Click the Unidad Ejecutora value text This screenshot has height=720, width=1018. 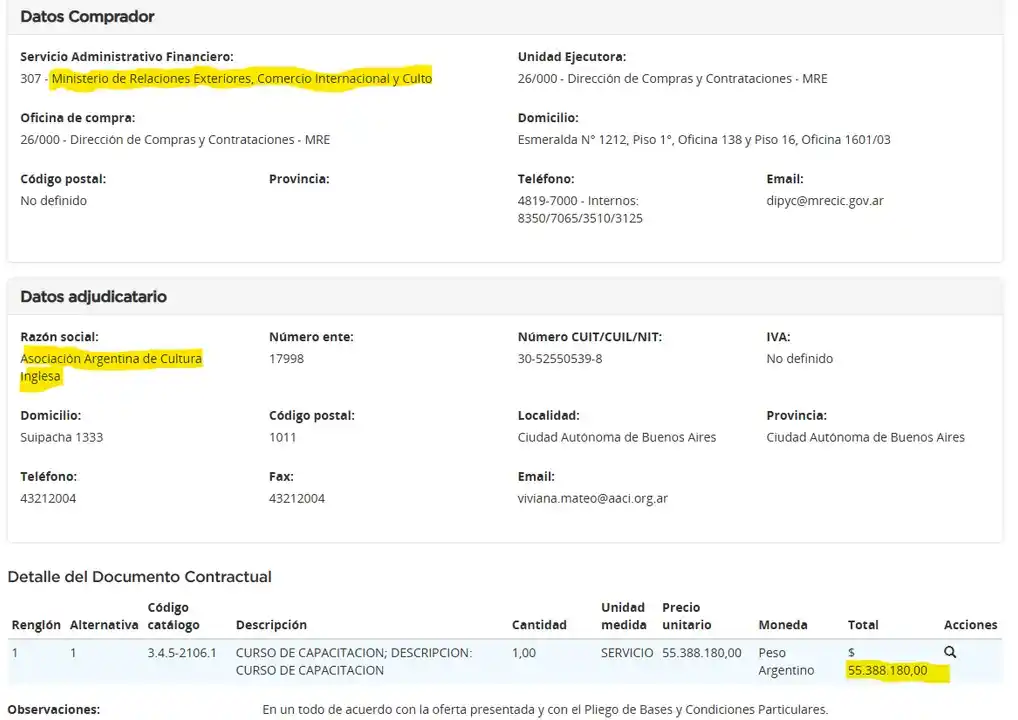click(x=672, y=79)
